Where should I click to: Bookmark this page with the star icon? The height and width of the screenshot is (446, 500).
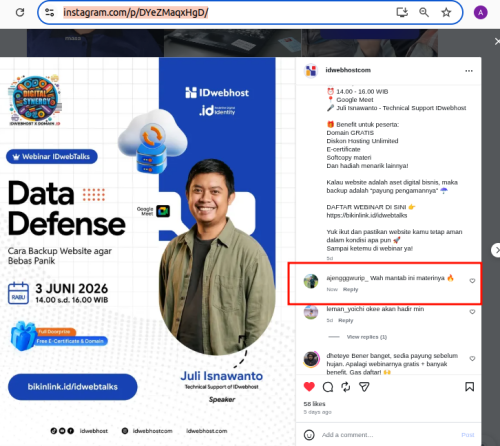coord(446,13)
